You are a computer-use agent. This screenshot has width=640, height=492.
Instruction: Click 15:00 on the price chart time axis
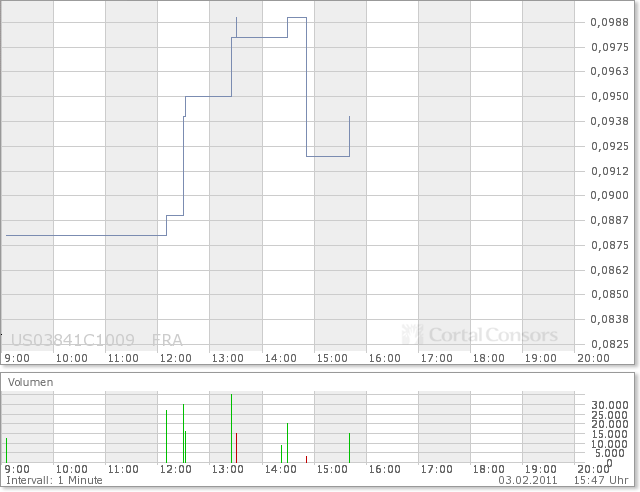click(x=332, y=358)
